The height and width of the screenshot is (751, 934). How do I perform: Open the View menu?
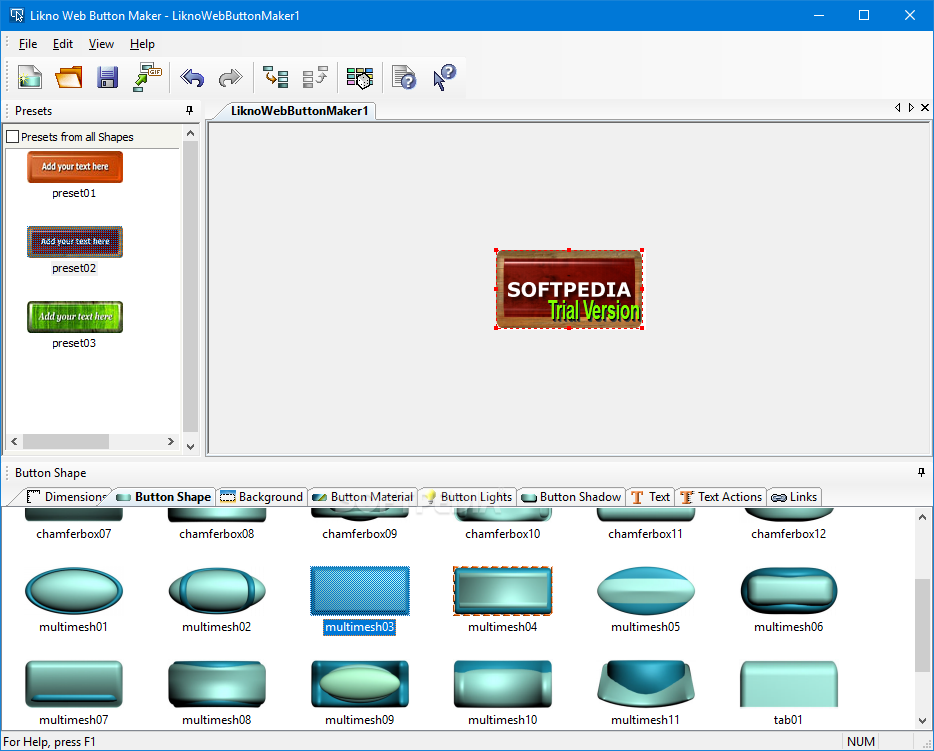tap(101, 43)
